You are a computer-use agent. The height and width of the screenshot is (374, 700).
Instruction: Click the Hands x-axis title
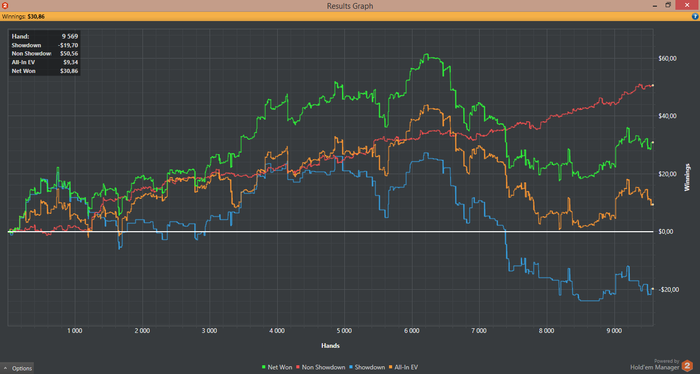[330, 345]
